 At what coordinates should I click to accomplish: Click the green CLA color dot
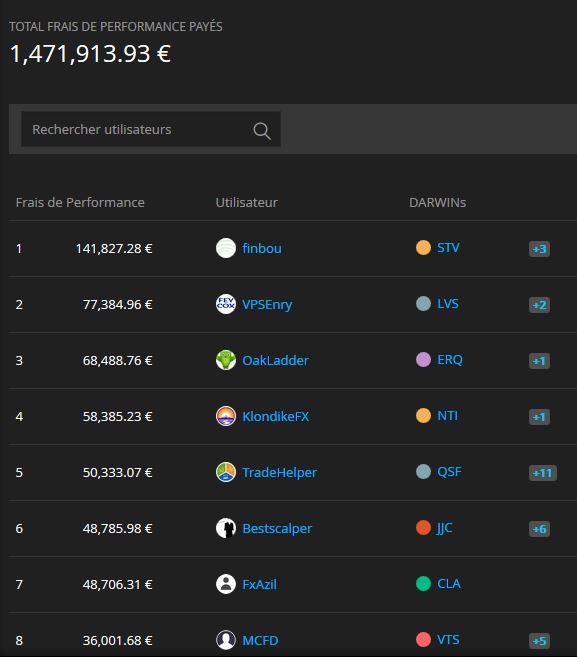click(423, 583)
